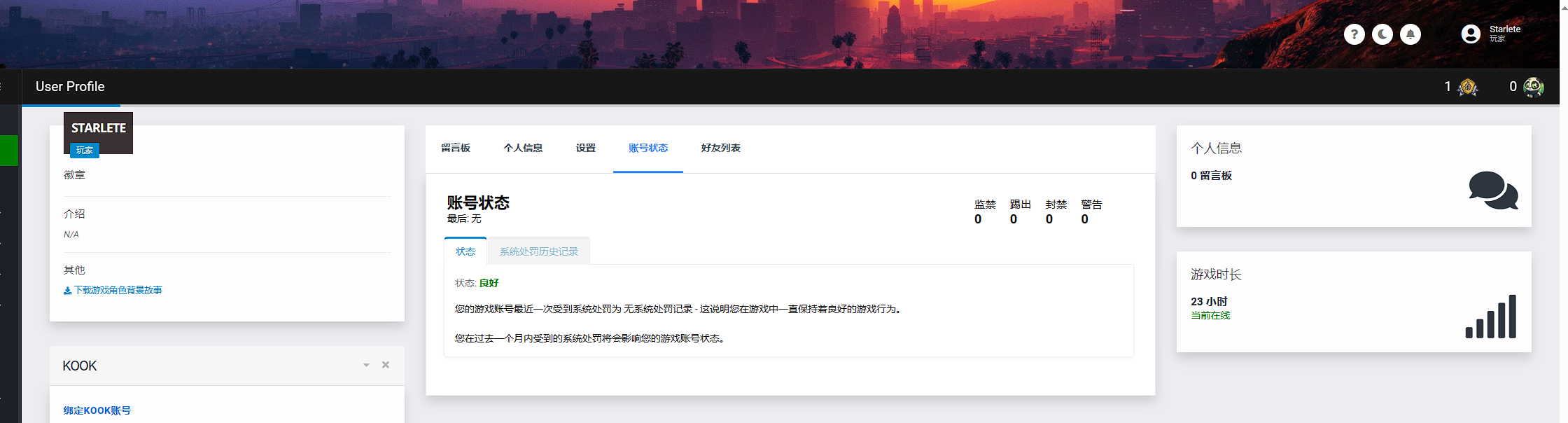Open the notifications bell icon
The height and width of the screenshot is (423, 1568).
pyautogui.click(x=1410, y=34)
